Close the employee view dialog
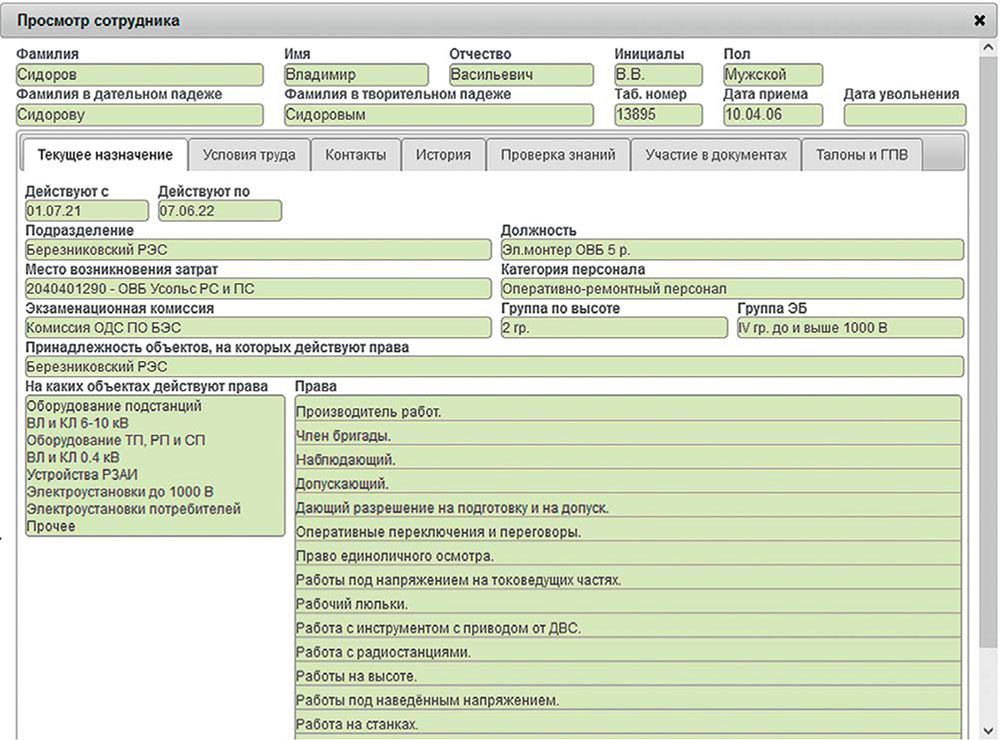The width and height of the screenshot is (1000, 740). click(x=978, y=20)
